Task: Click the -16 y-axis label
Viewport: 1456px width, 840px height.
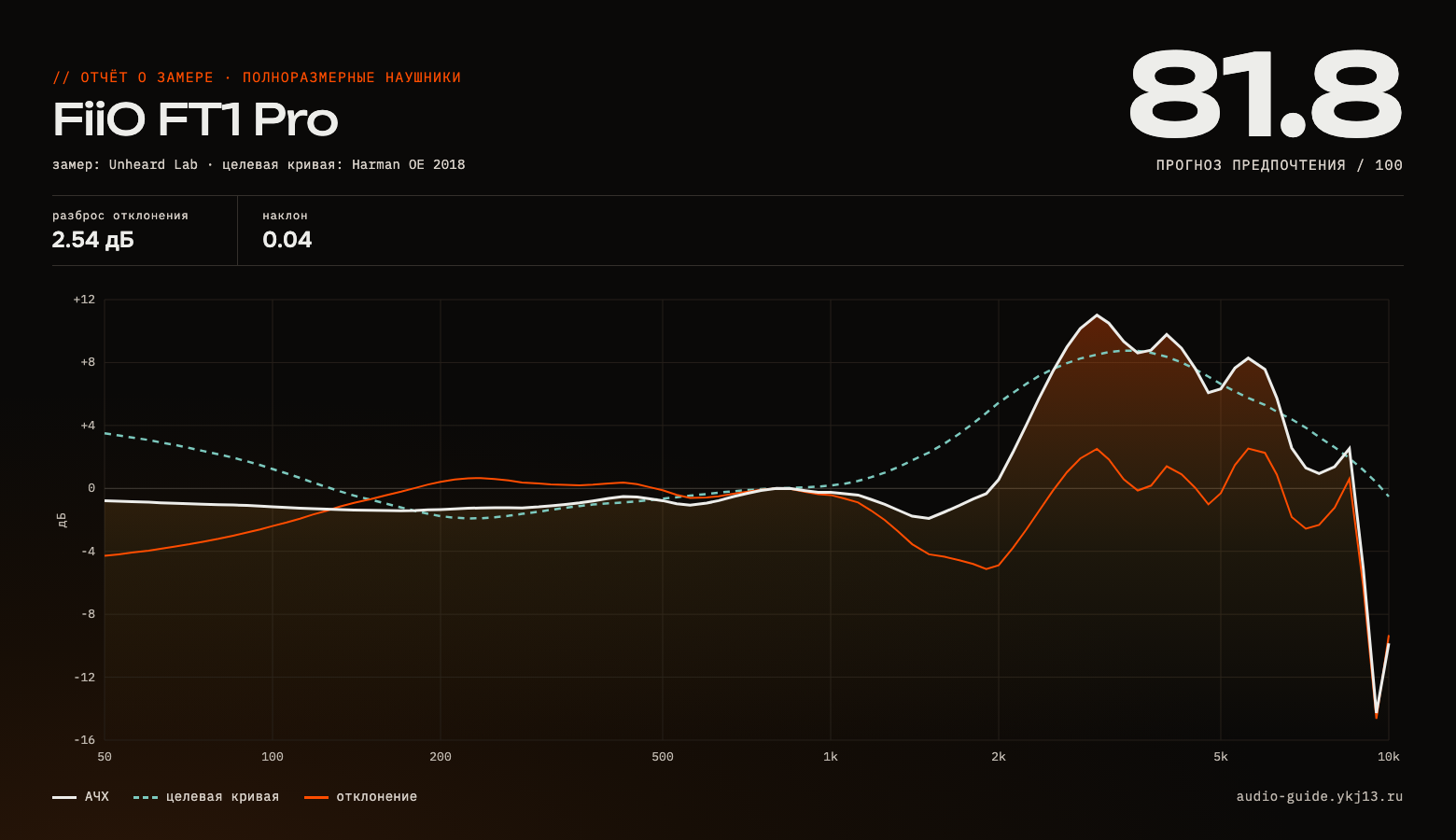Action: 84,740
